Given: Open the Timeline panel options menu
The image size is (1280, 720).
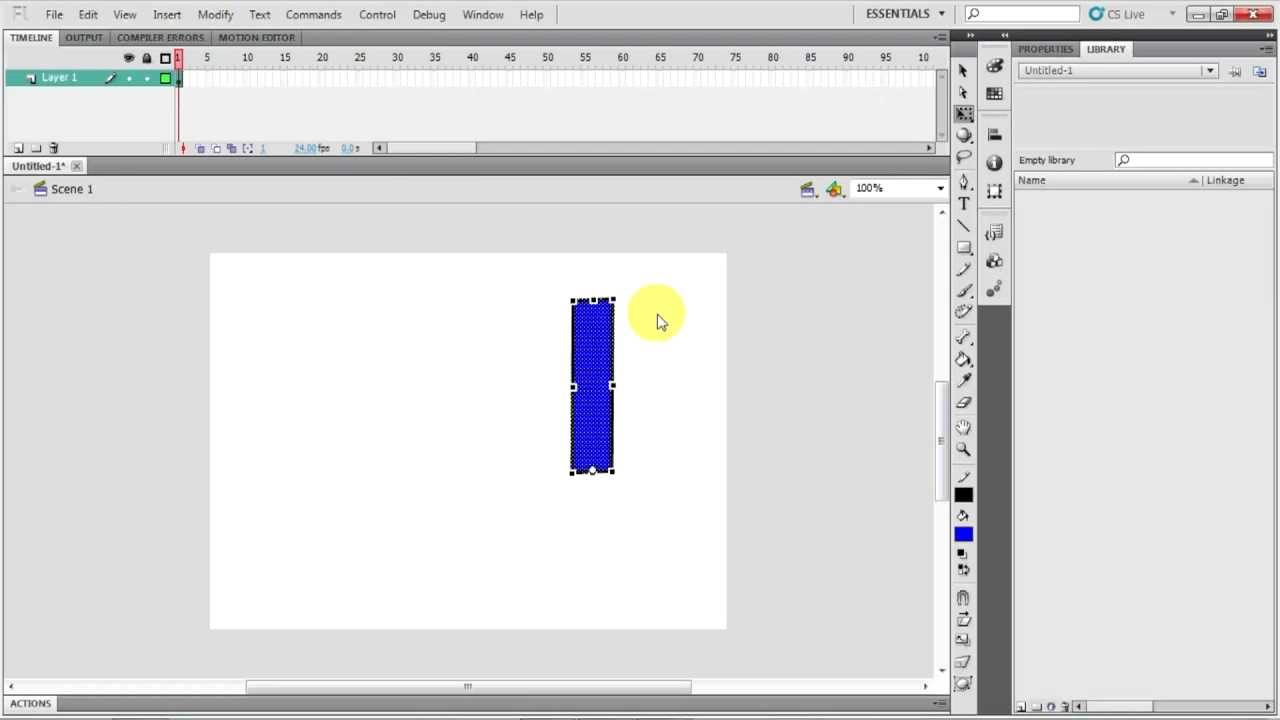Looking at the screenshot, I should pos(941,37).
